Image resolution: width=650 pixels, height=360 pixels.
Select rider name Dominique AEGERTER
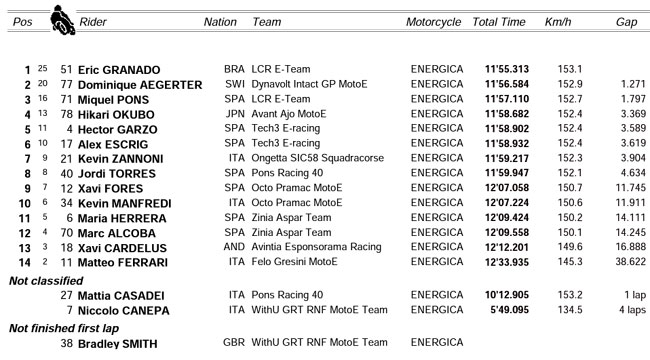(x=140, y=85)
